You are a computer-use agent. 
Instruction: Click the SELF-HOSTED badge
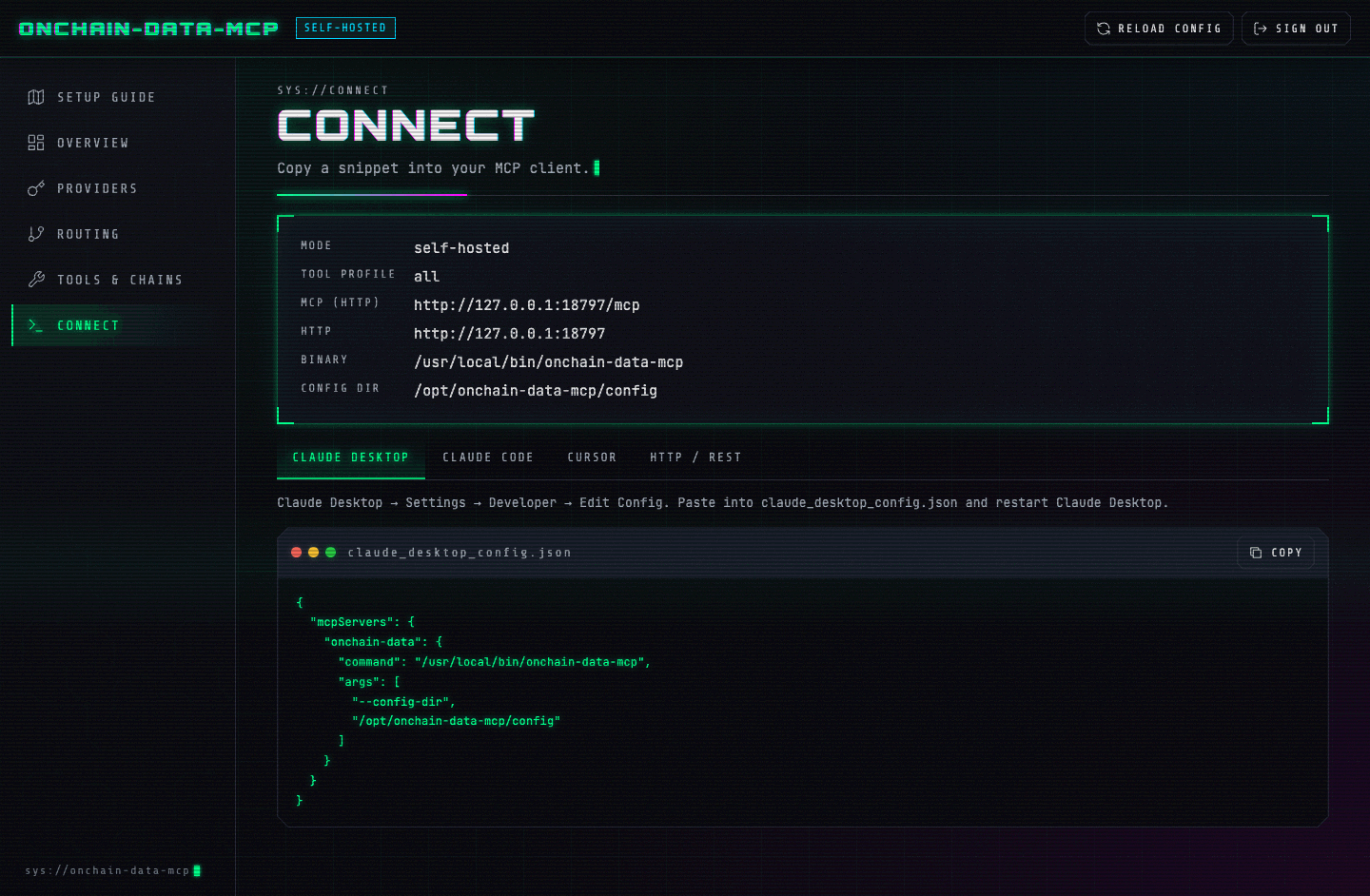point(345,29)
